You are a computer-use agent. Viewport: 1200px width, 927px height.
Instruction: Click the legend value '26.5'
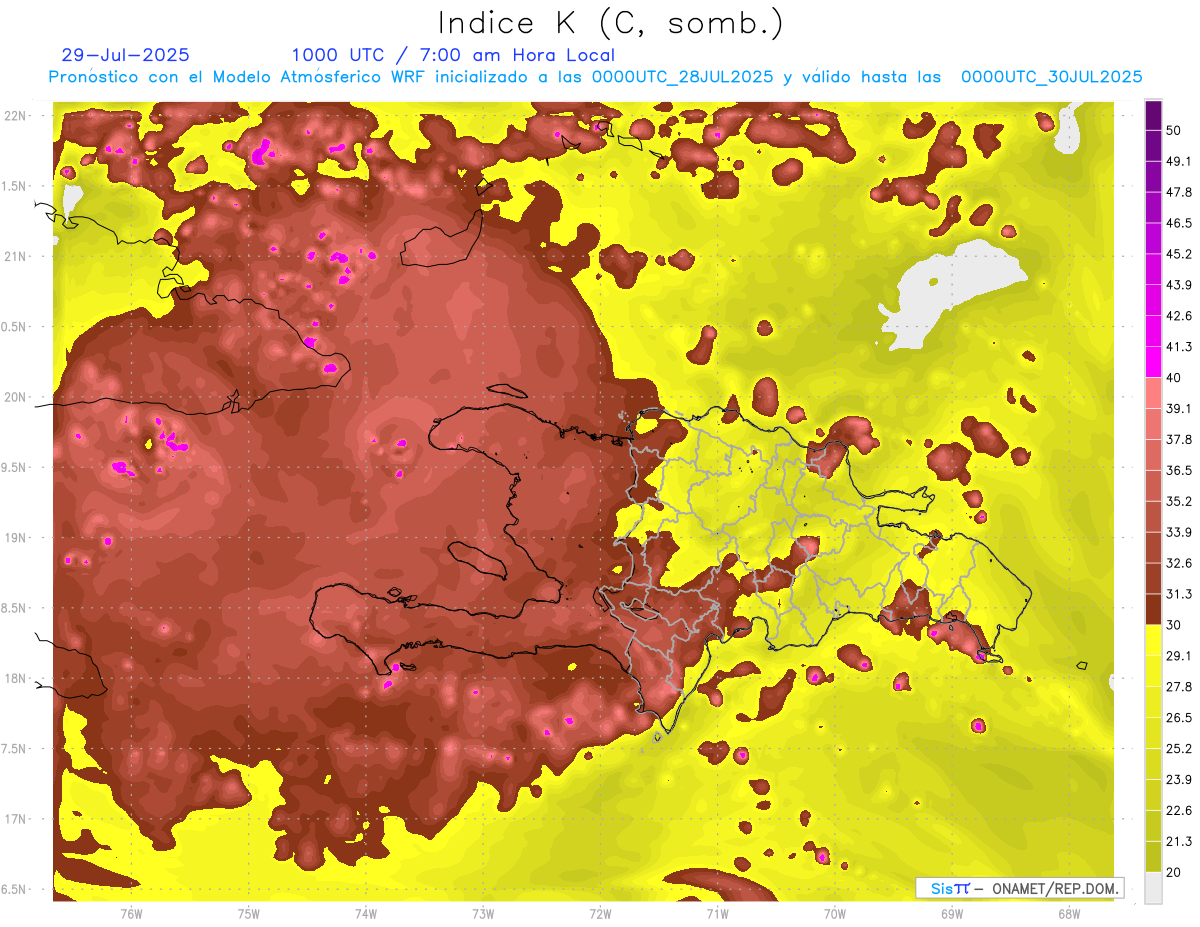pyautogui.click(x=1179, y=717)
